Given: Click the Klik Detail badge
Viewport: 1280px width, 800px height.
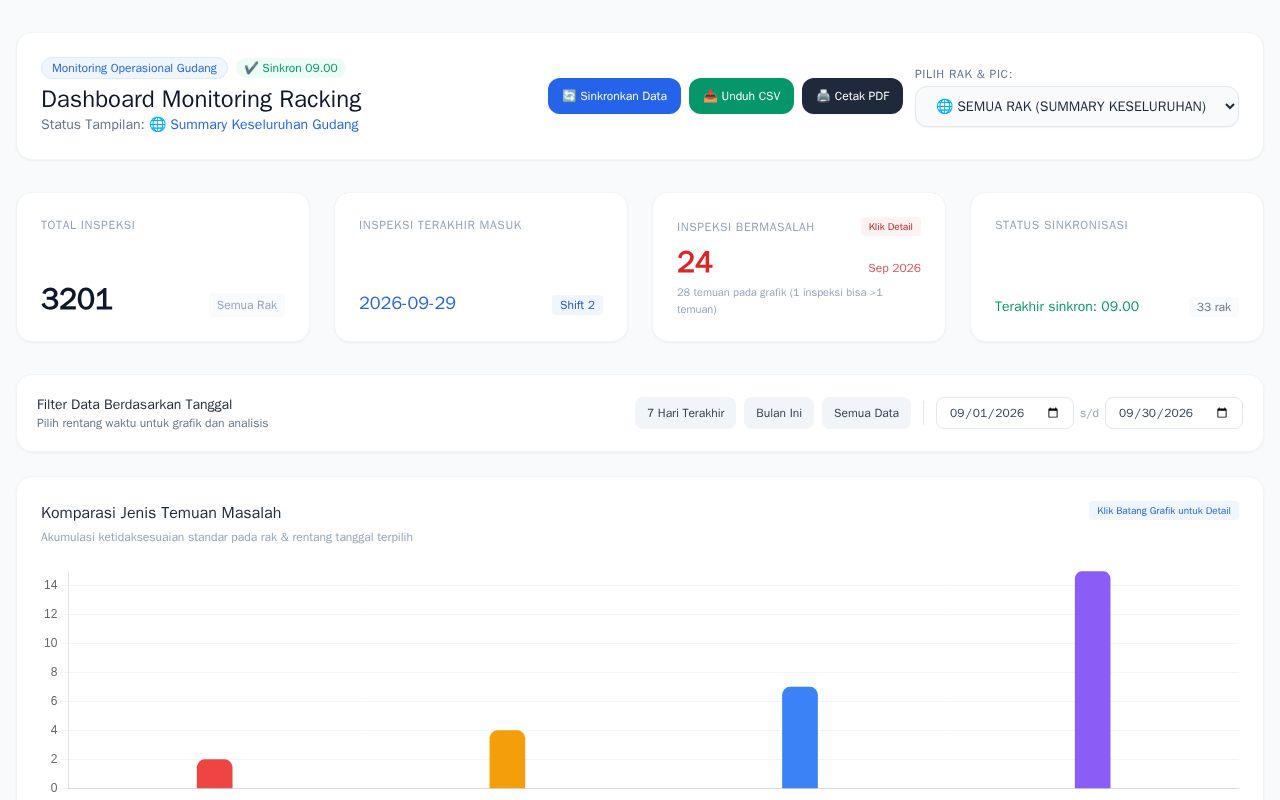Looking at the screenshot, I should pyautogui.click(x=890, y=227).
